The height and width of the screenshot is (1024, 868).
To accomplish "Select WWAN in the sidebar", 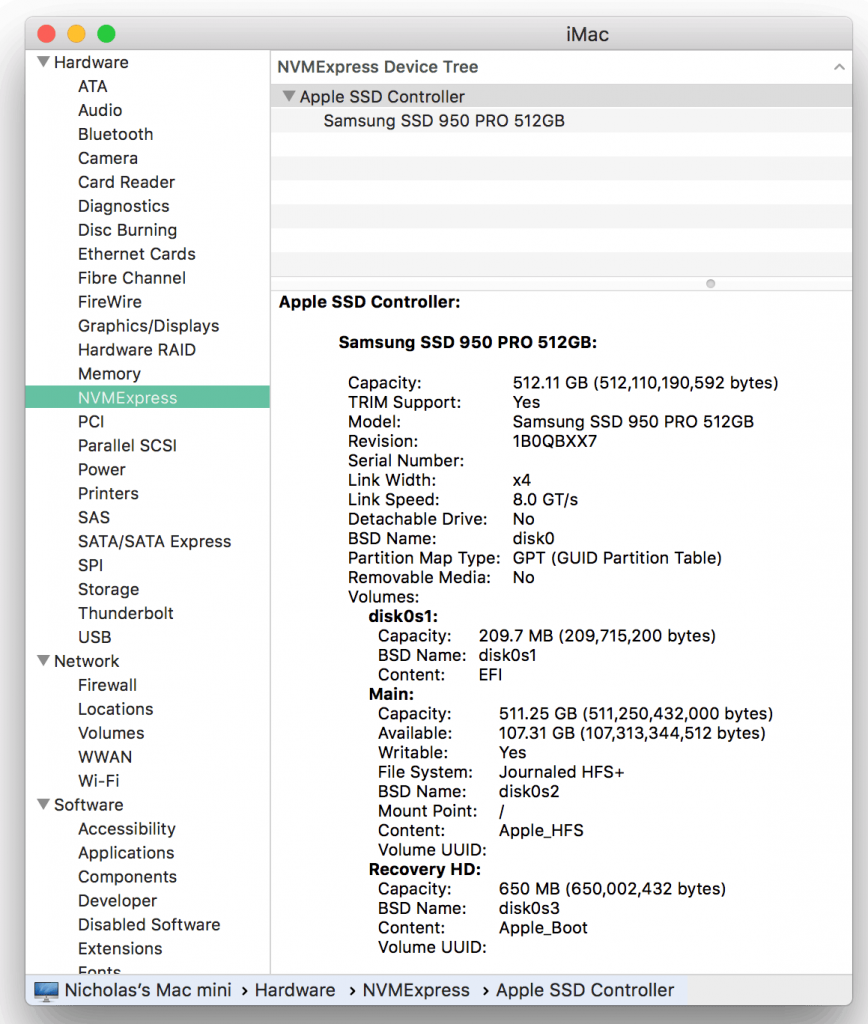I will tap(105, 757).
